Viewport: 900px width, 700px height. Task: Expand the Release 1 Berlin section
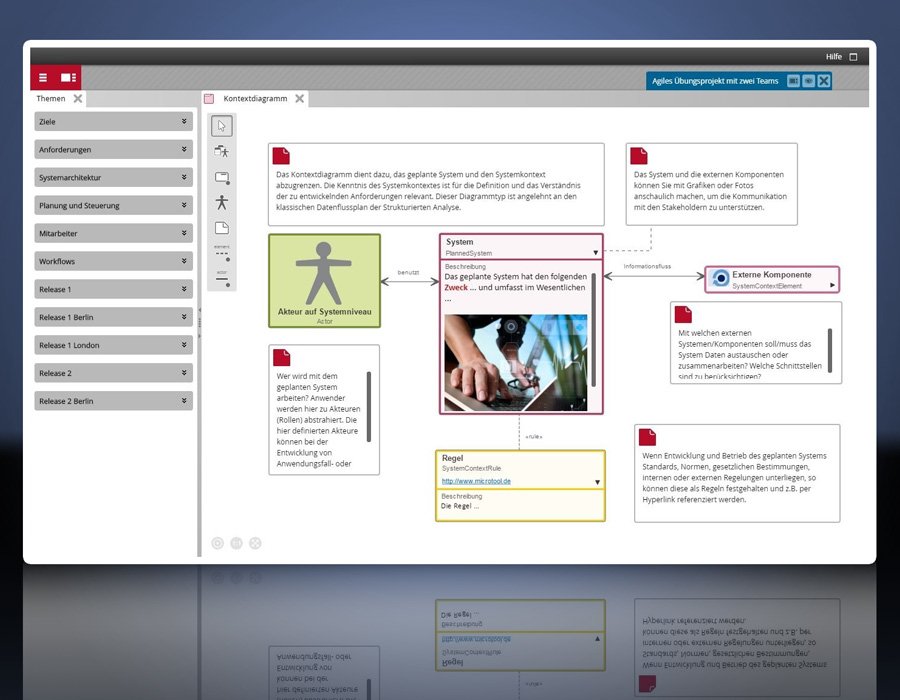(x=184, y=317)
